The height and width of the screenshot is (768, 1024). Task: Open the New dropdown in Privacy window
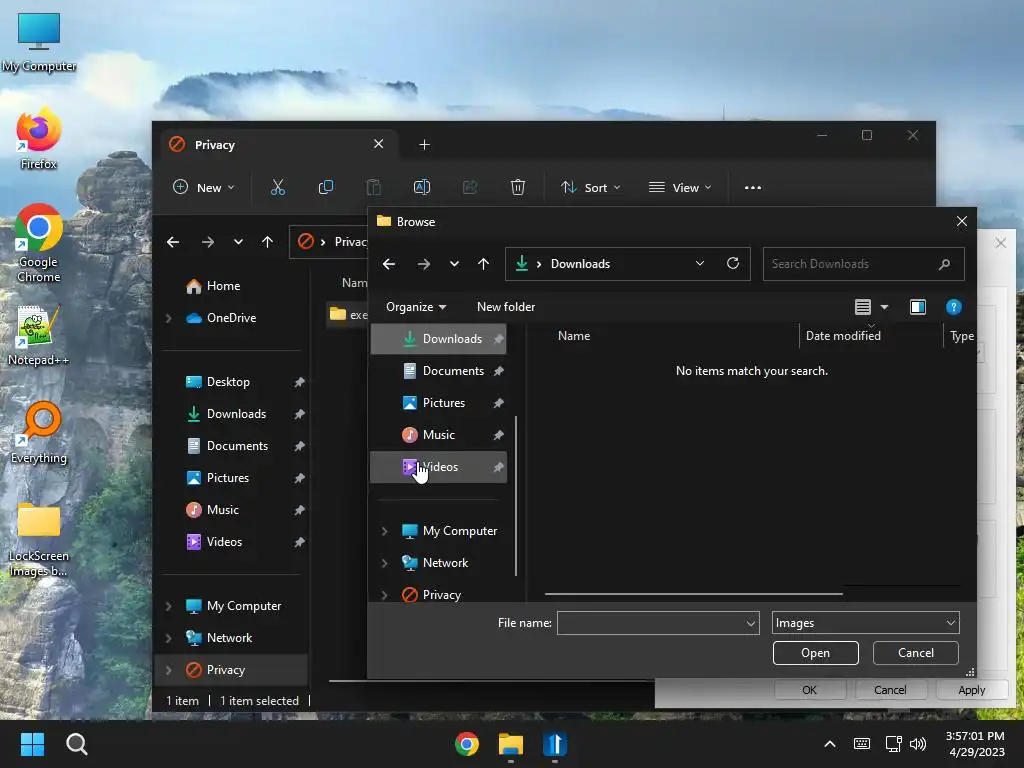coord(203,187)
